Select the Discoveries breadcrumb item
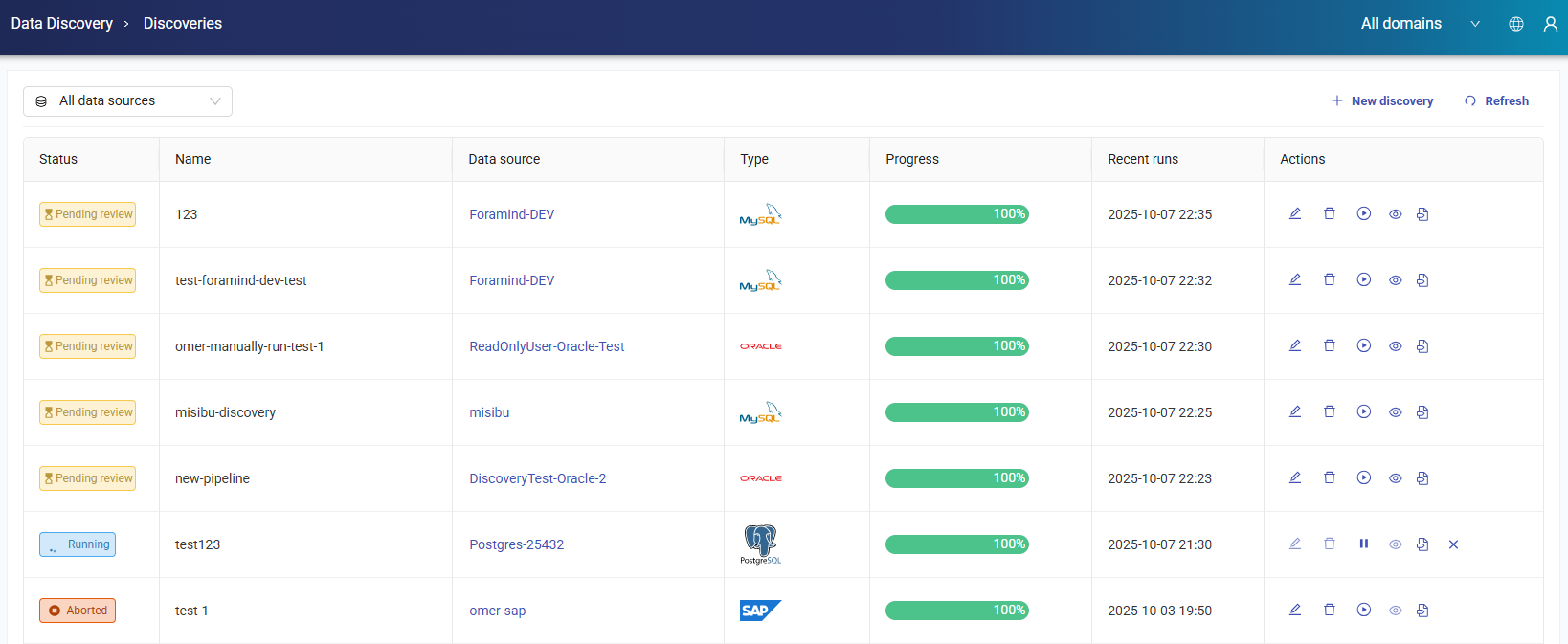The image size is (1568, 644). click(x=183, y=24)
